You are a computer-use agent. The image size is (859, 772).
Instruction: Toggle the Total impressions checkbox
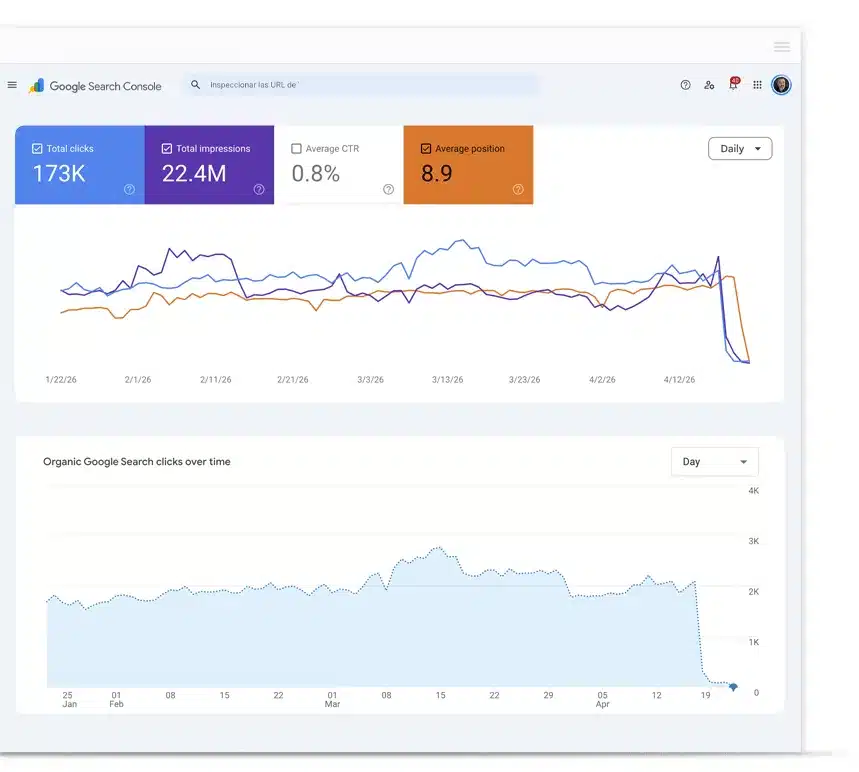click(167, 148)
